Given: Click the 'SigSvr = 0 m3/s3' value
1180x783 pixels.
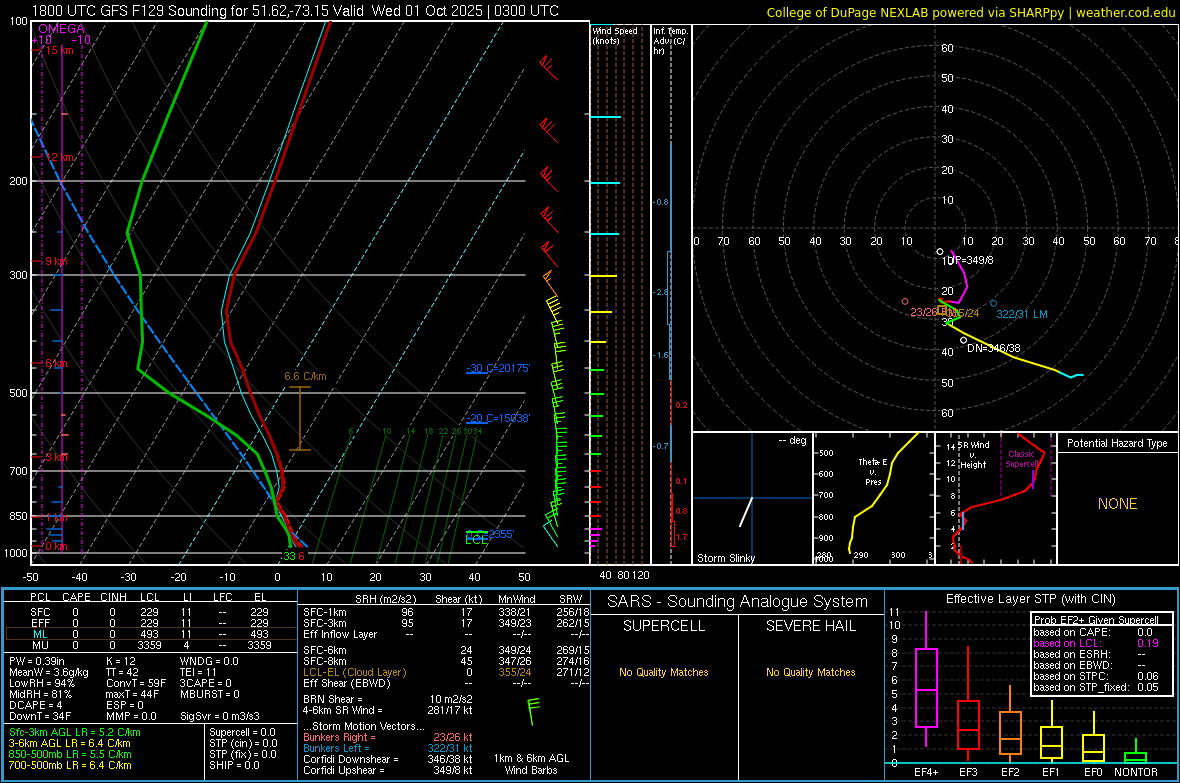Looking at the screenshot, I should 220,716.
